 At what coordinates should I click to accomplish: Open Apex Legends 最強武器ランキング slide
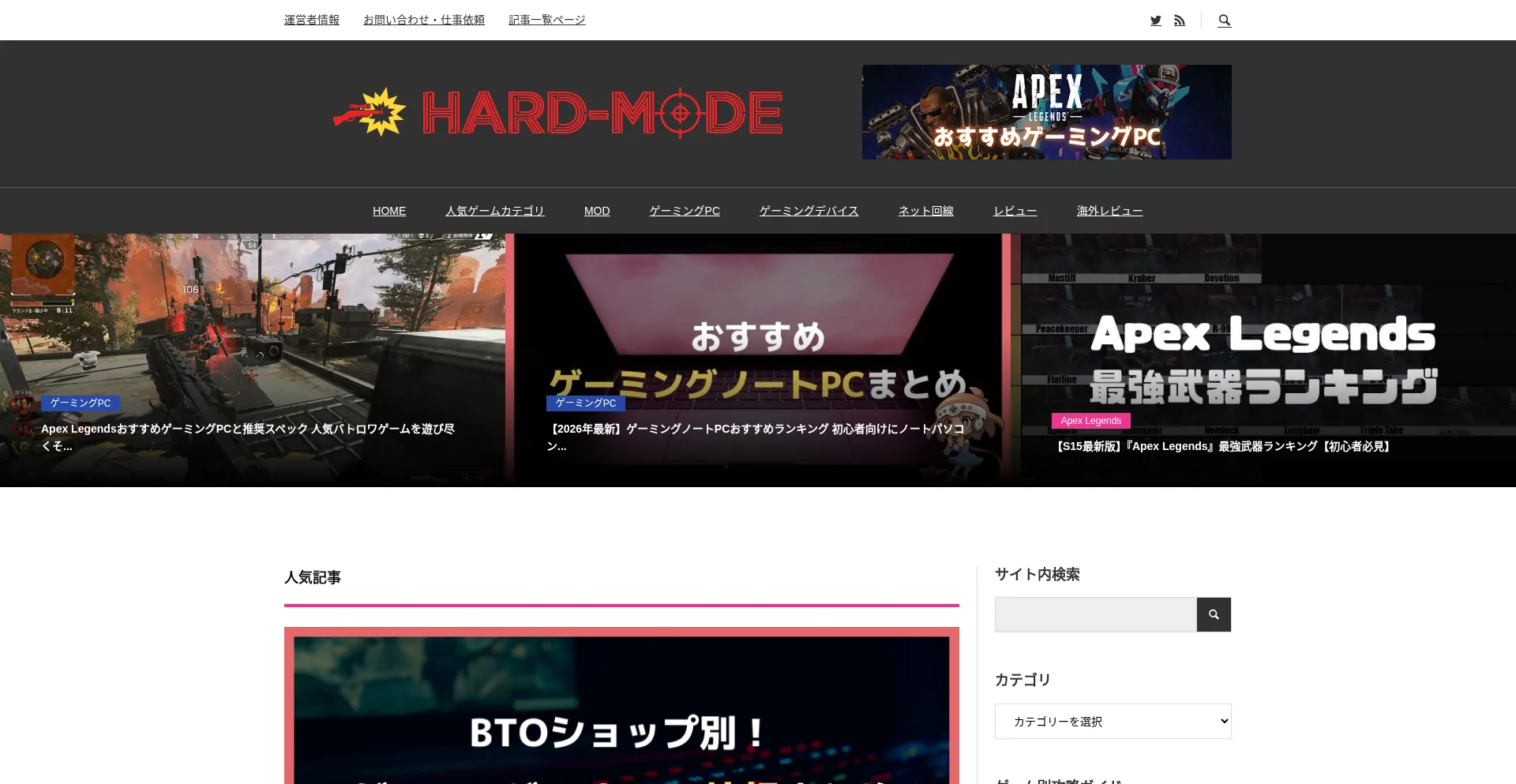[x=1263, y=360]
